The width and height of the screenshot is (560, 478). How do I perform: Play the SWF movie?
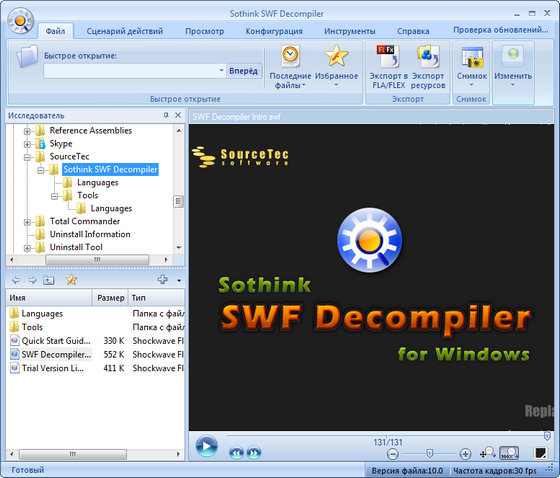(x=206, y=446)
